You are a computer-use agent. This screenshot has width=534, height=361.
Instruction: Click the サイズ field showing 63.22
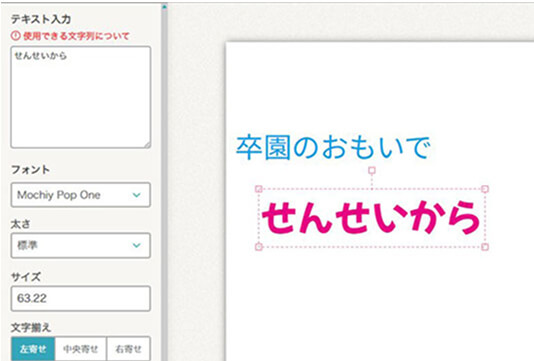[x=81, y=299]
